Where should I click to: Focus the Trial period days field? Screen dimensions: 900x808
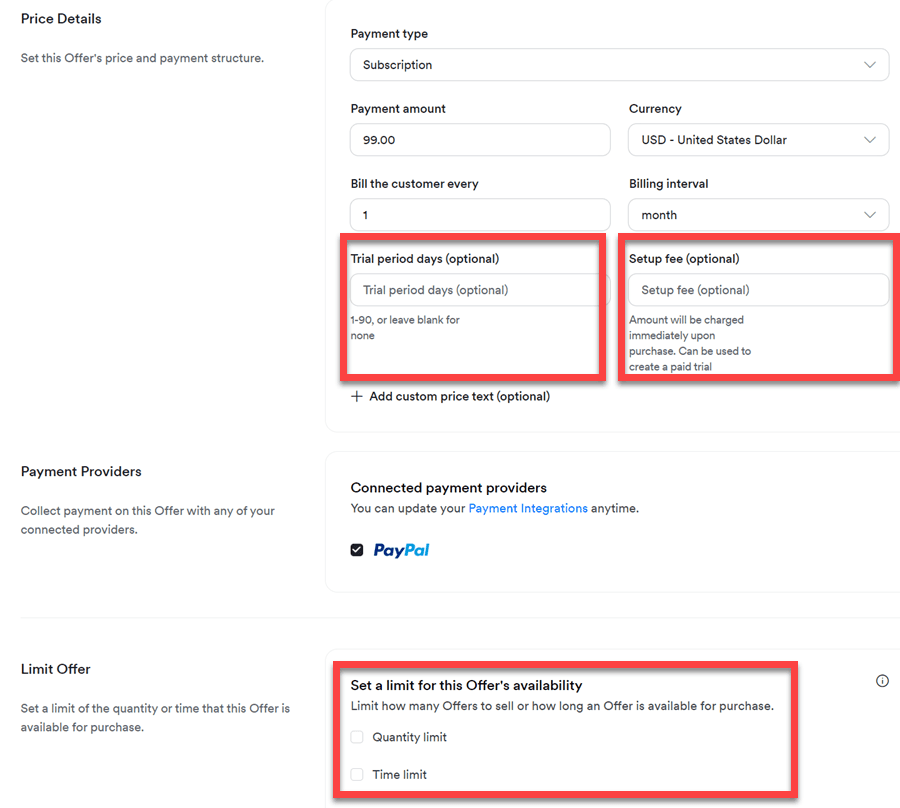pyautogui.click(x=475, y=290)
